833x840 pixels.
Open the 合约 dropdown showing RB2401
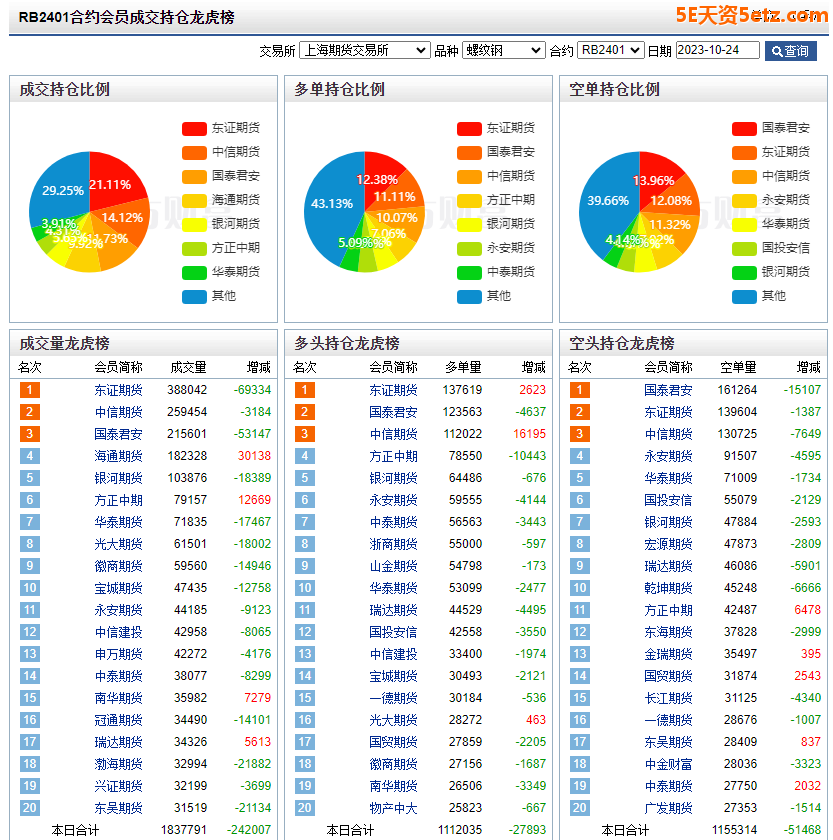coord(610,50)
